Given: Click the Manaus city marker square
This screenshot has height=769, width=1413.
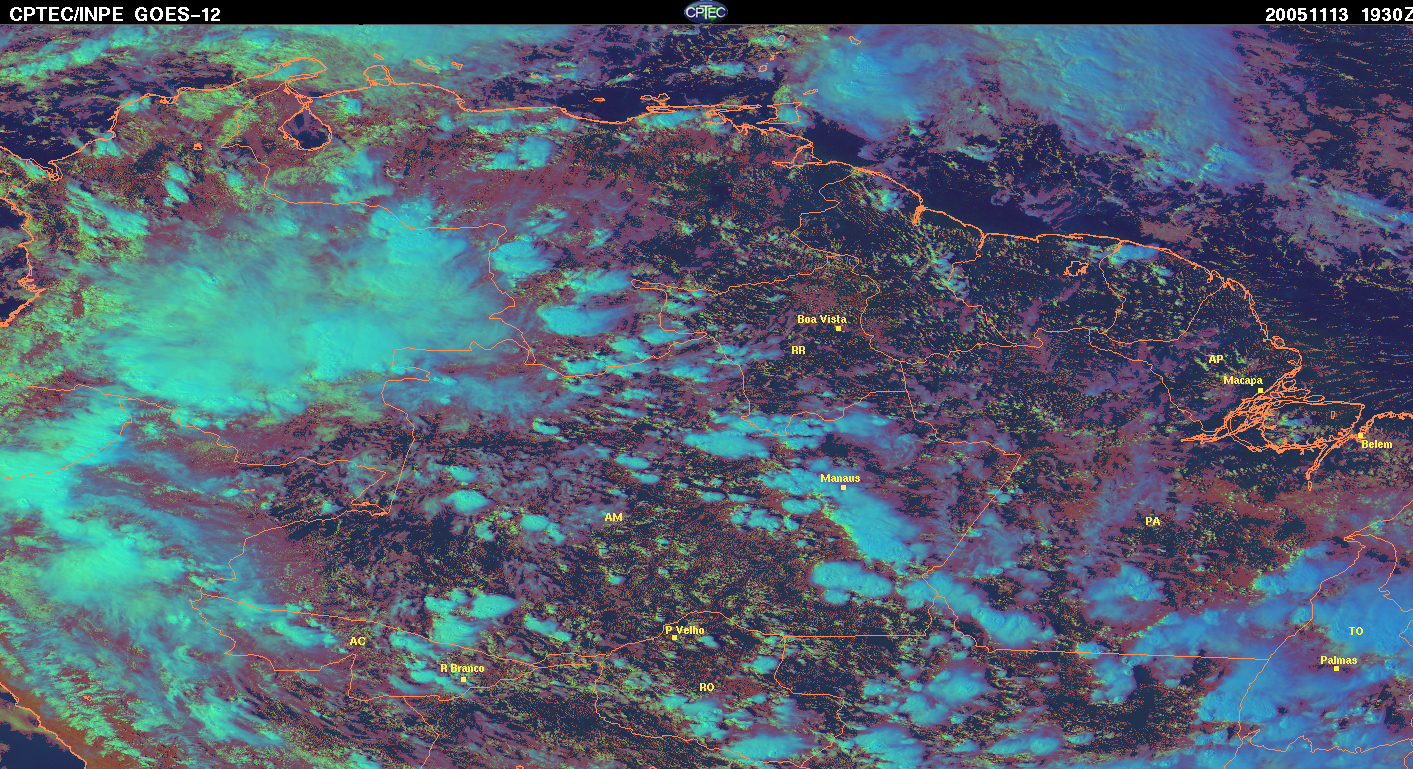Looking at the screenshot, I should click(x=844, y=488).
